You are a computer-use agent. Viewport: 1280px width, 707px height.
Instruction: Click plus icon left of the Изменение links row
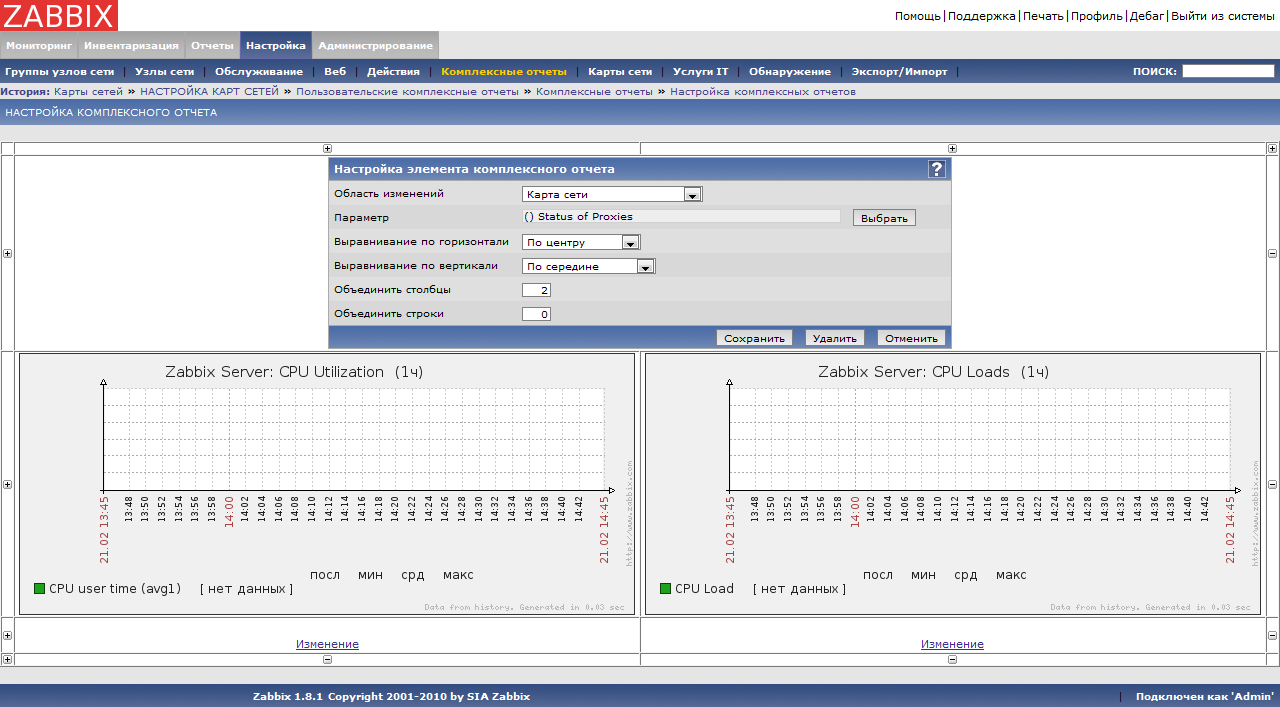coord(7,635)
